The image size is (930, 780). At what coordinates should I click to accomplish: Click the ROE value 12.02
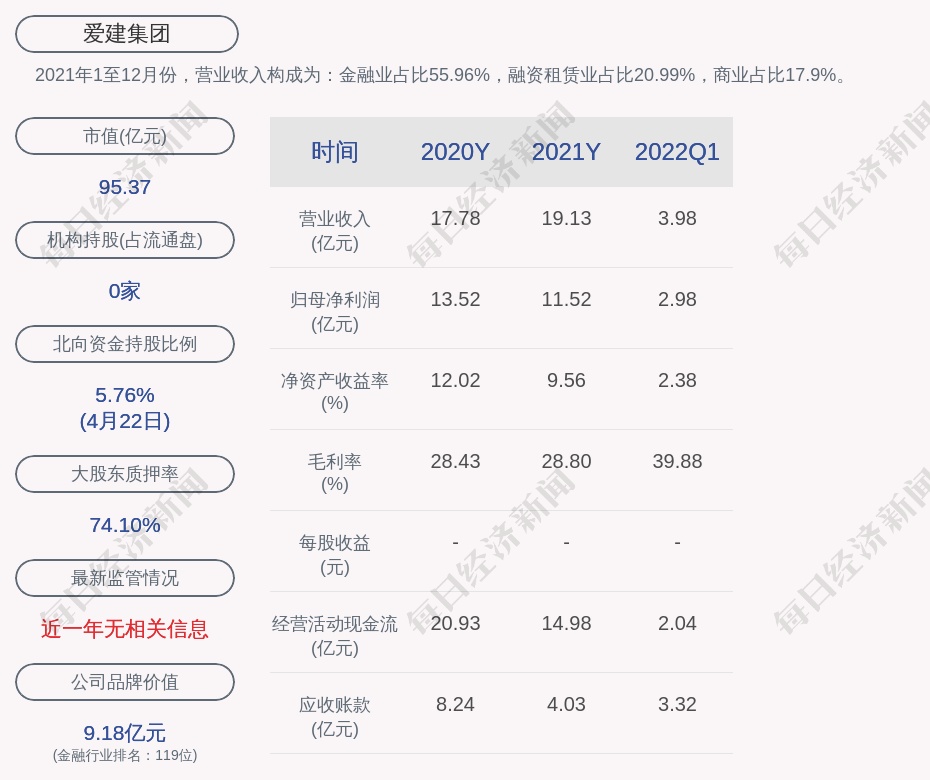pyautogui.click(x=455, y=380)
